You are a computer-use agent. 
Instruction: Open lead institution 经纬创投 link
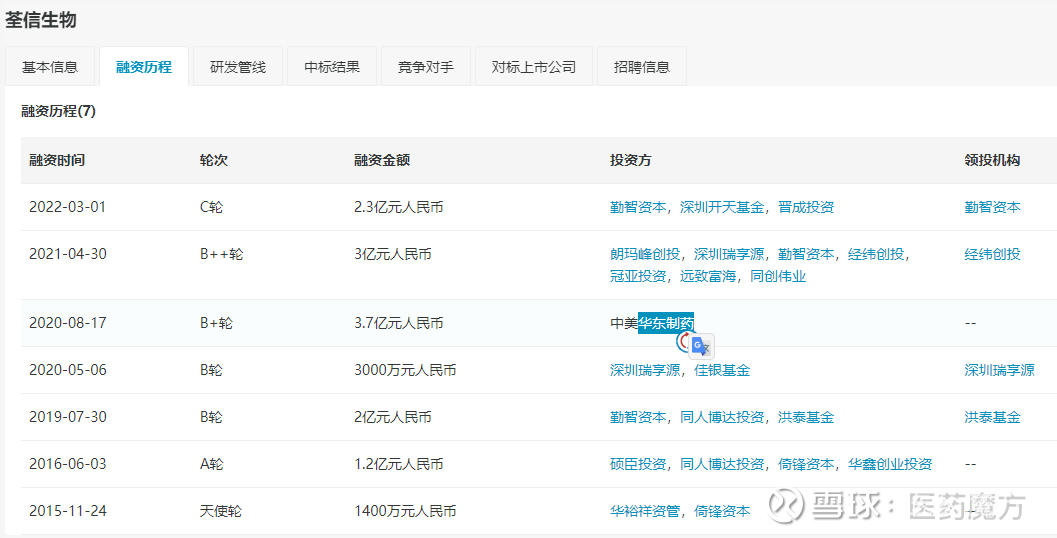point(992,254)
